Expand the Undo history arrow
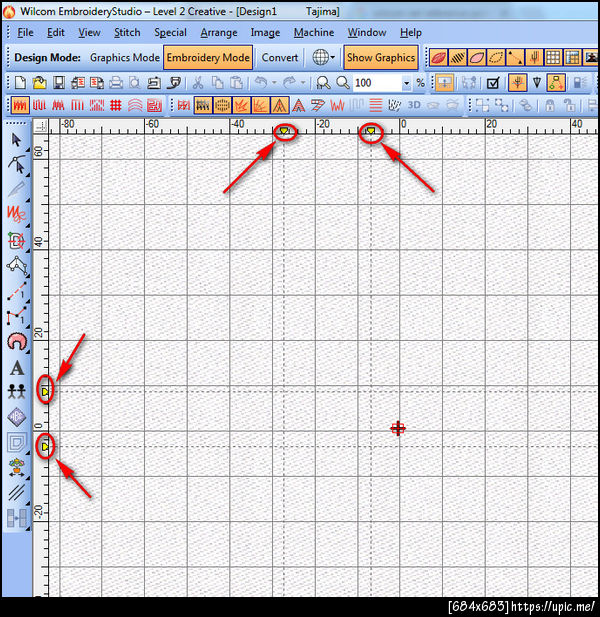The height and width of the screenshot is (617, 600). [274, 83]
